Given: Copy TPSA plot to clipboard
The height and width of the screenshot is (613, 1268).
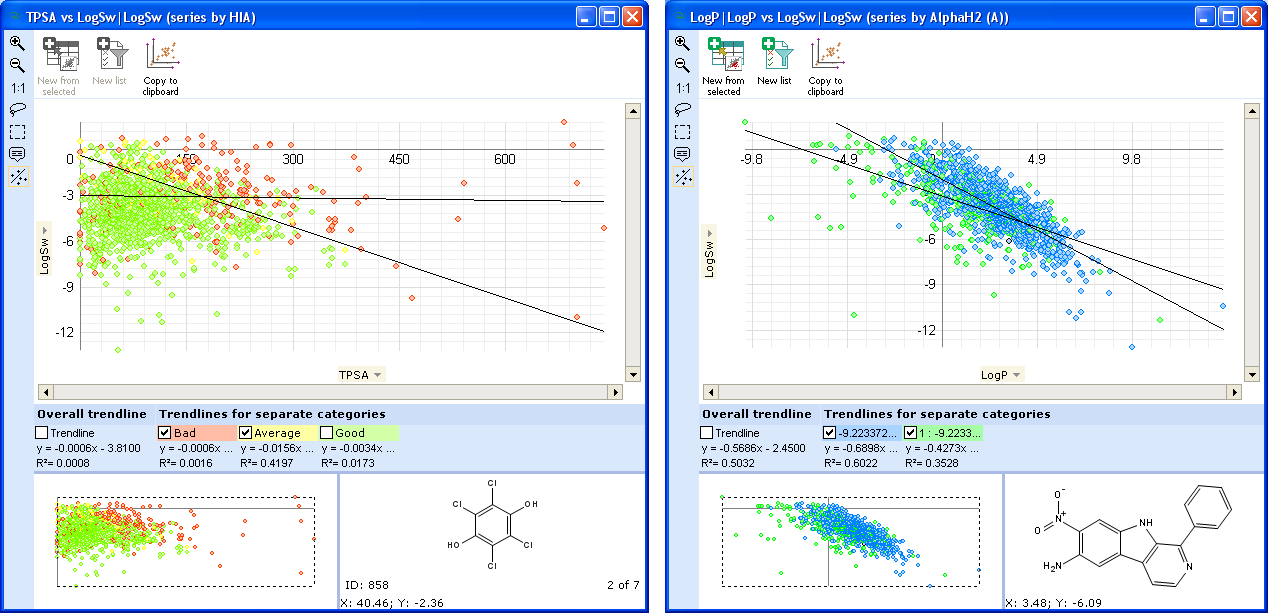Looking at the screenshot, I should click(161, 66).
